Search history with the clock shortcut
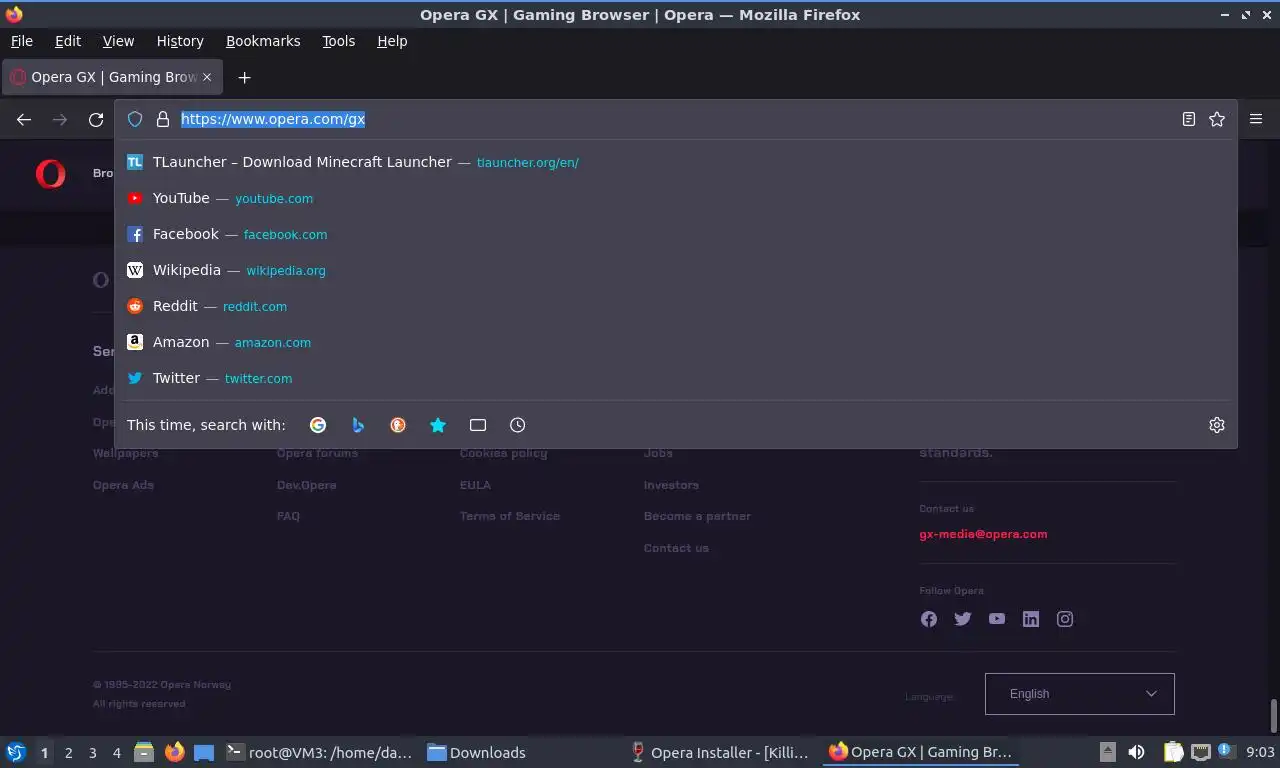This screenshot has width=1280, height=768. click(518, 425)
